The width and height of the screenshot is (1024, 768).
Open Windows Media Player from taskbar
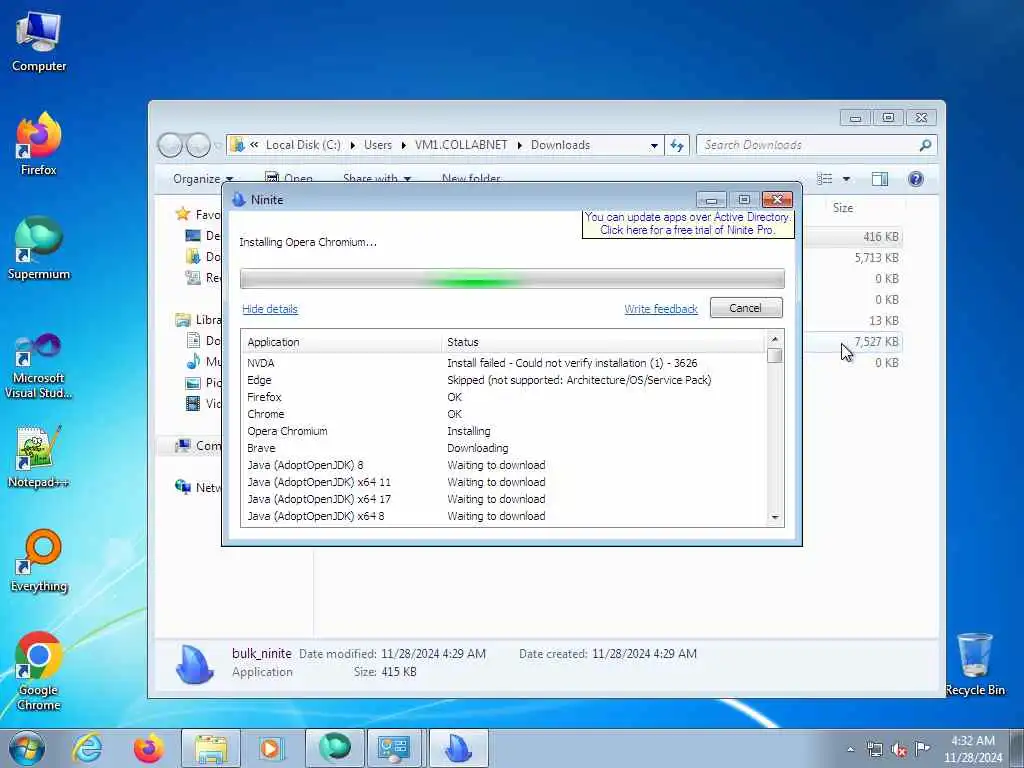coord(270,748)
